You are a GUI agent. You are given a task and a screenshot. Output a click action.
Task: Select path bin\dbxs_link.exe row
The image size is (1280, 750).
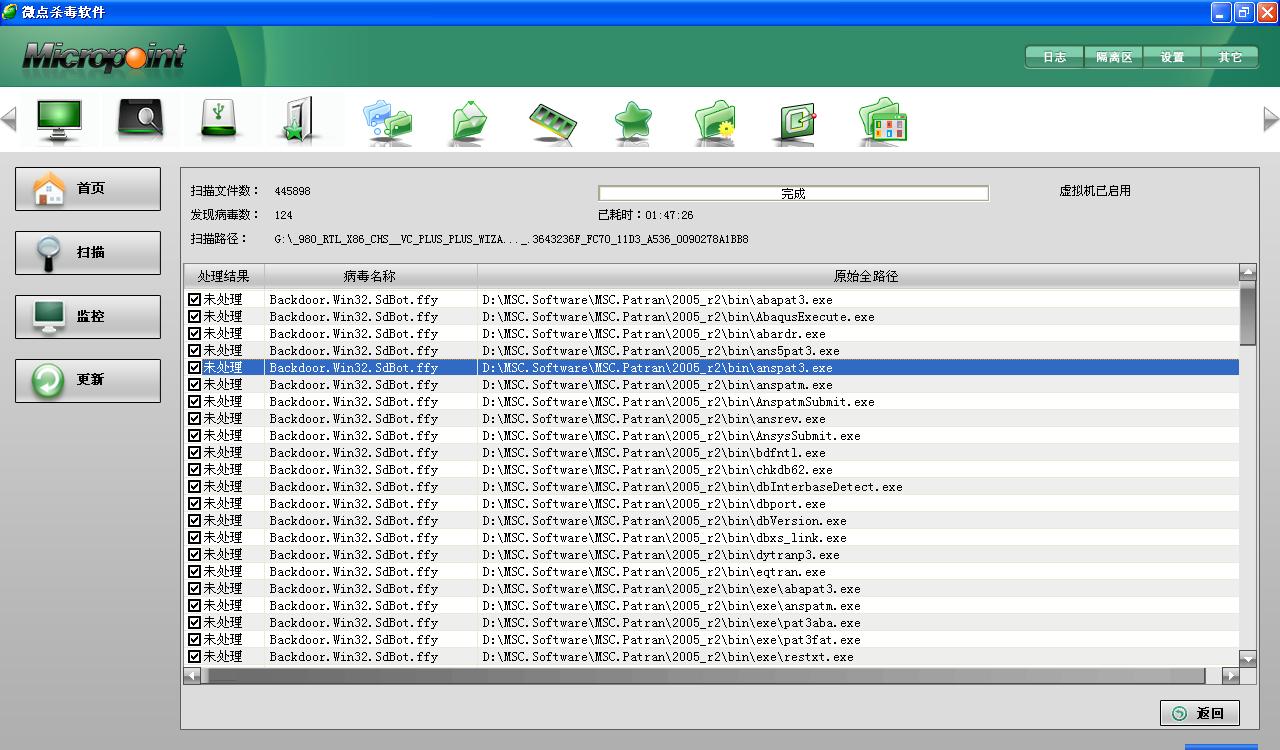tap(711, 537)
